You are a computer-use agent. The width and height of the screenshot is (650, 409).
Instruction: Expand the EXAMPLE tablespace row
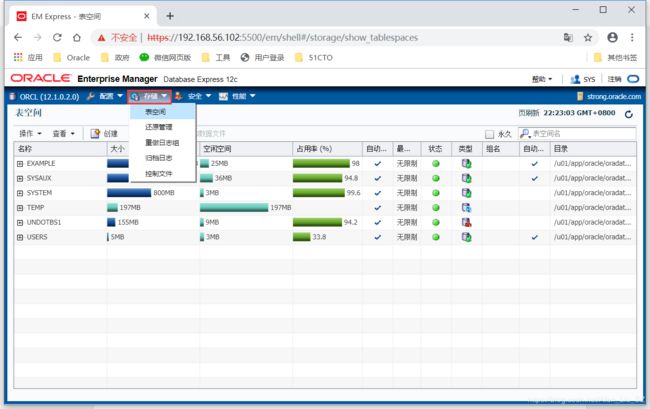20,164
